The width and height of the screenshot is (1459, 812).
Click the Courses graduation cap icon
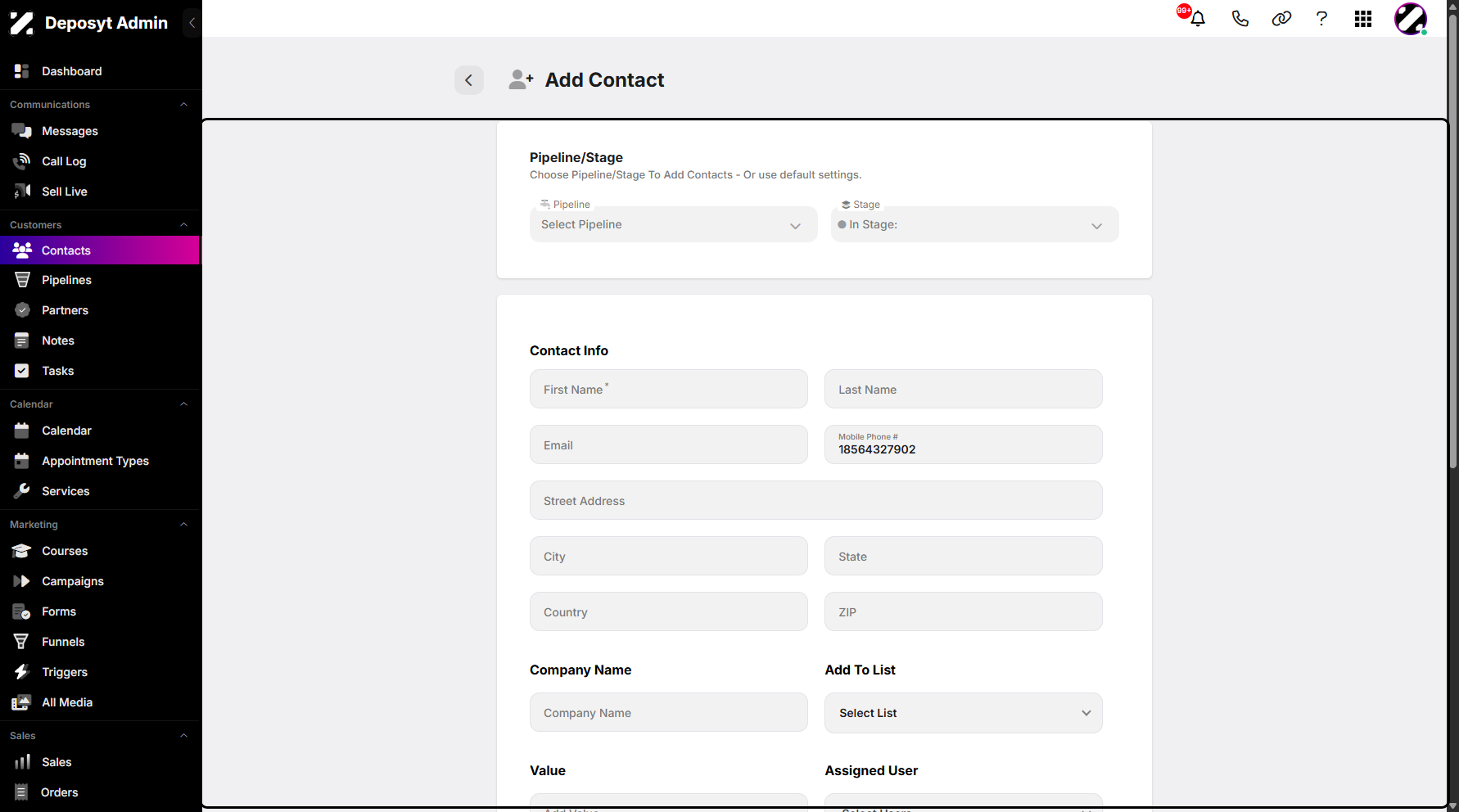tap(22, 551)
